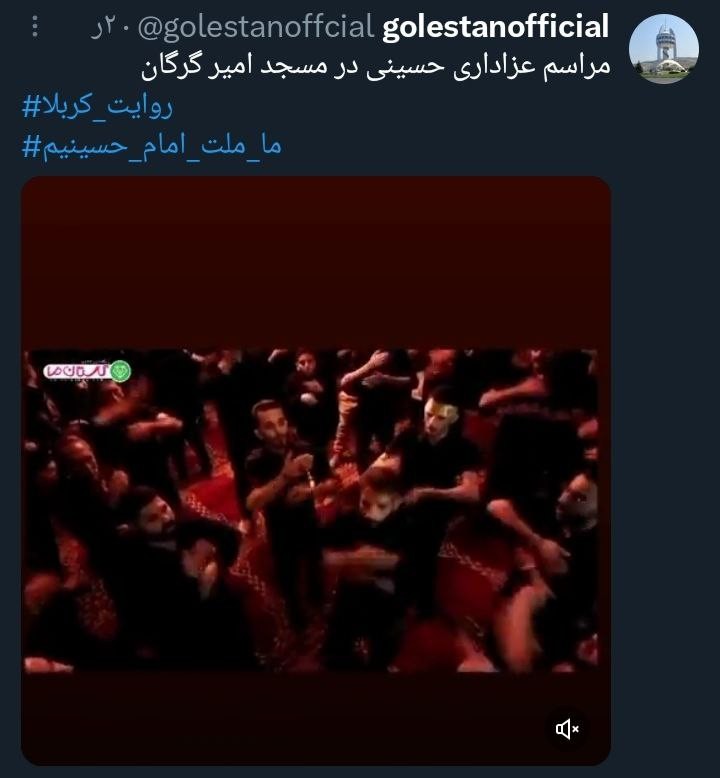Open the @golestanoffcial handle link
Image resolution: width=720 pixels, height=778 pixels.
pos(256,27)
